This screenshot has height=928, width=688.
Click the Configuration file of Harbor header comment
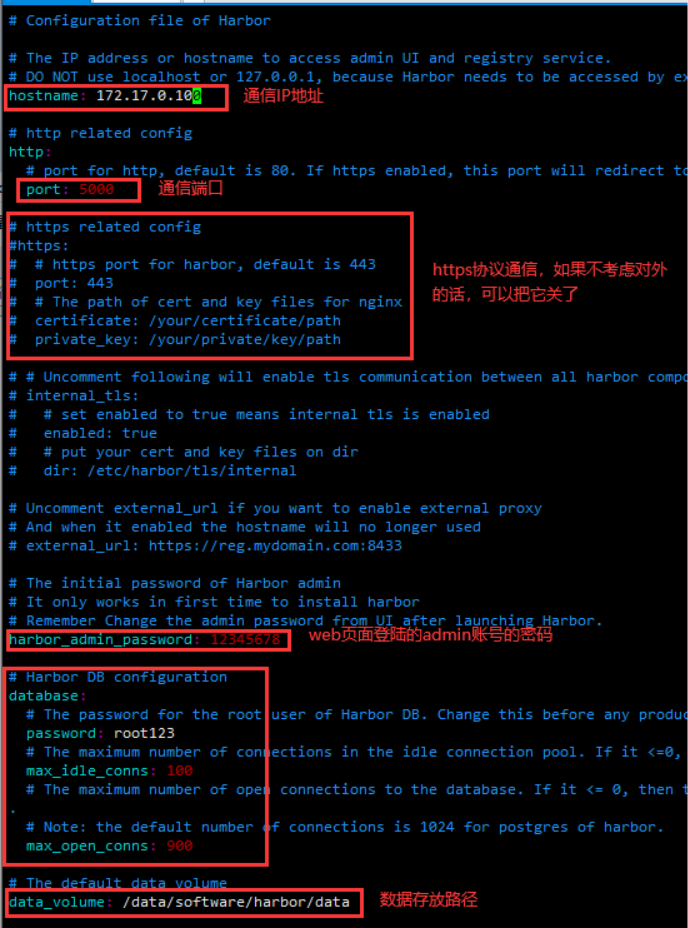click(x=140, y=21)
